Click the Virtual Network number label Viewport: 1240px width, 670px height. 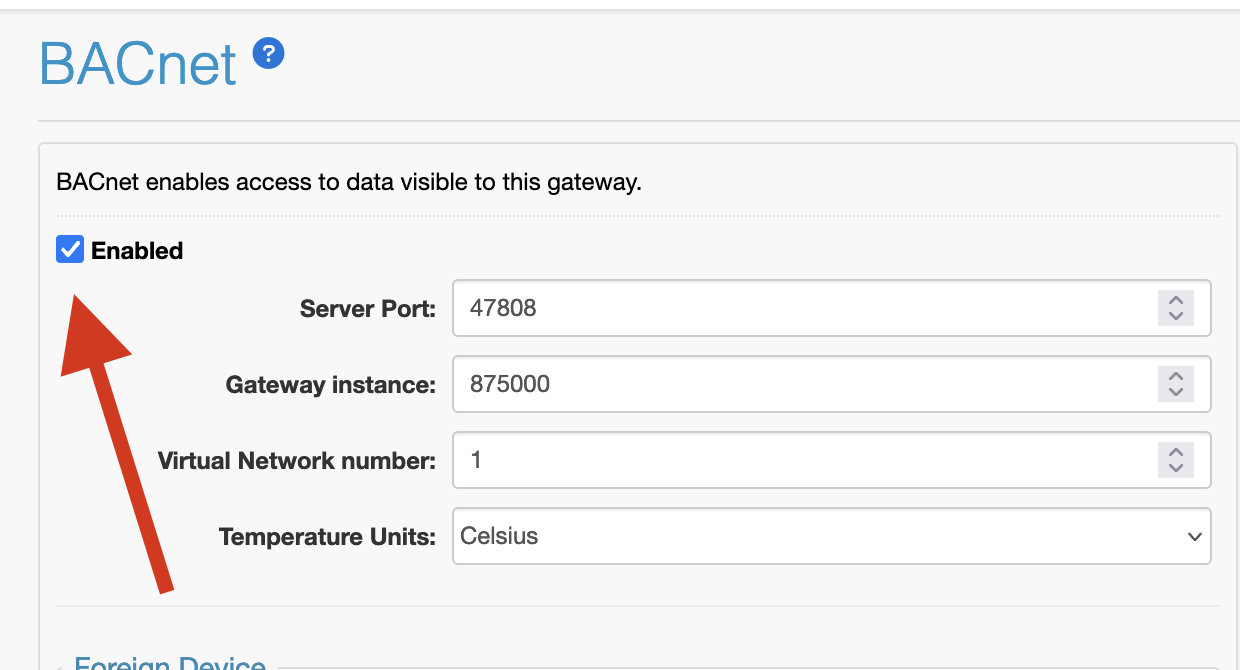coord(297,461)
